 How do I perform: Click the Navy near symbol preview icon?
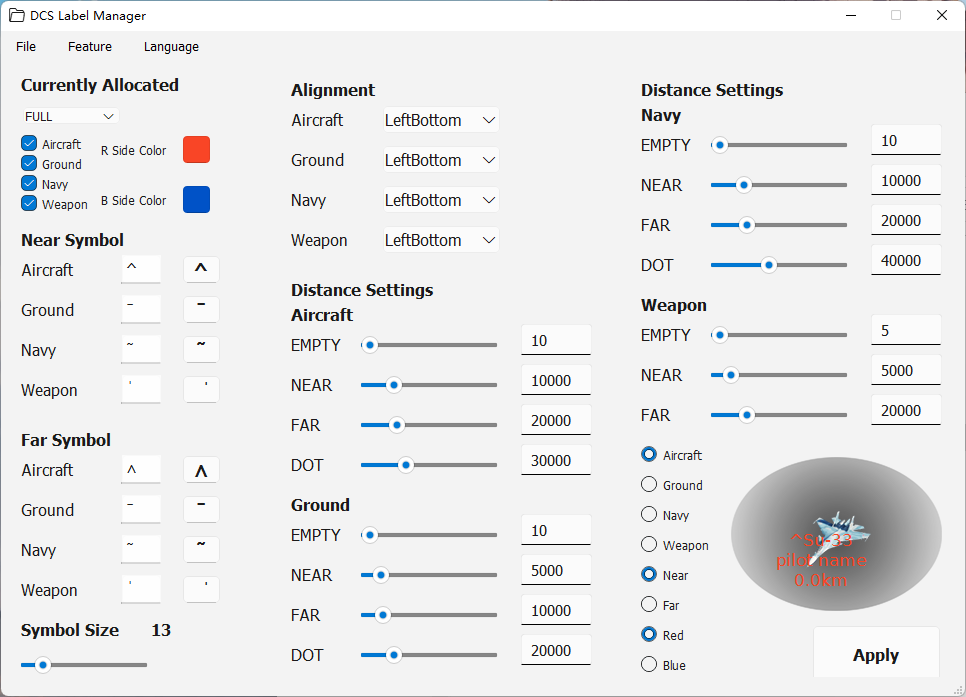tap(199, 349)
